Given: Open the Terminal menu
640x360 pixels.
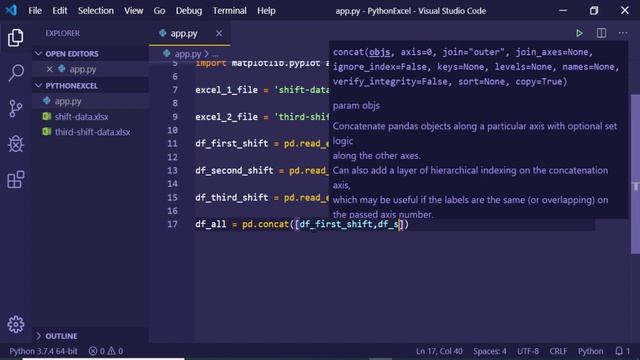Looking at the screenshot, I should pyautogui.click(x=229, y=11).
